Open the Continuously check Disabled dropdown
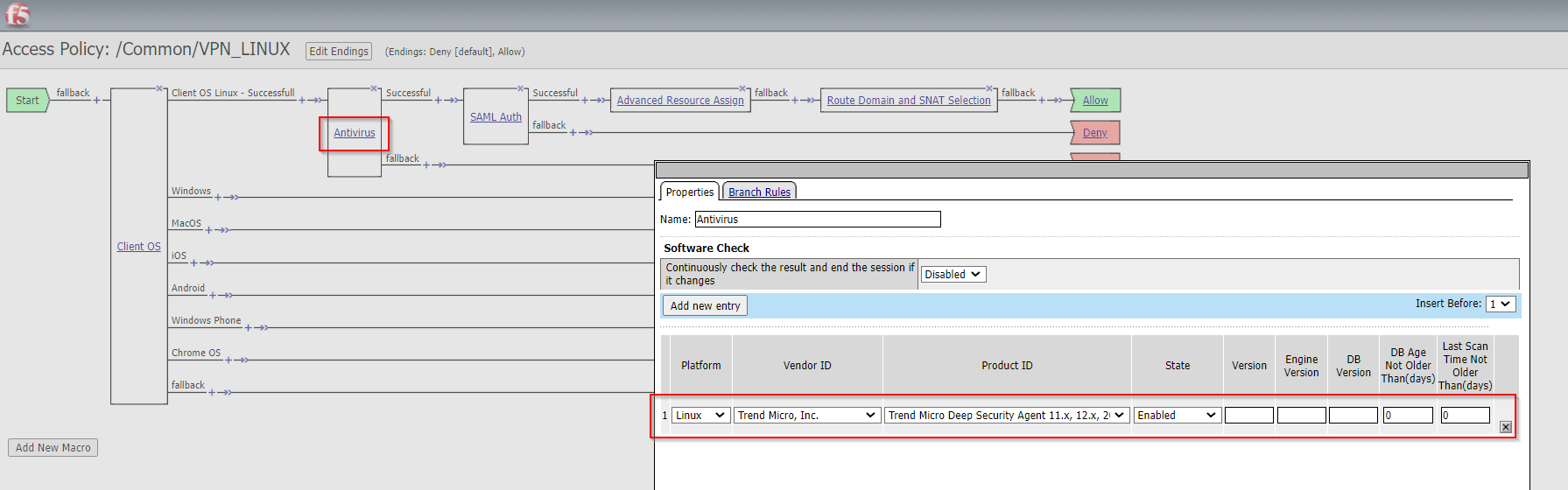Image resolution: width=1568 pixels, height=490 pixels. [953, 274]
